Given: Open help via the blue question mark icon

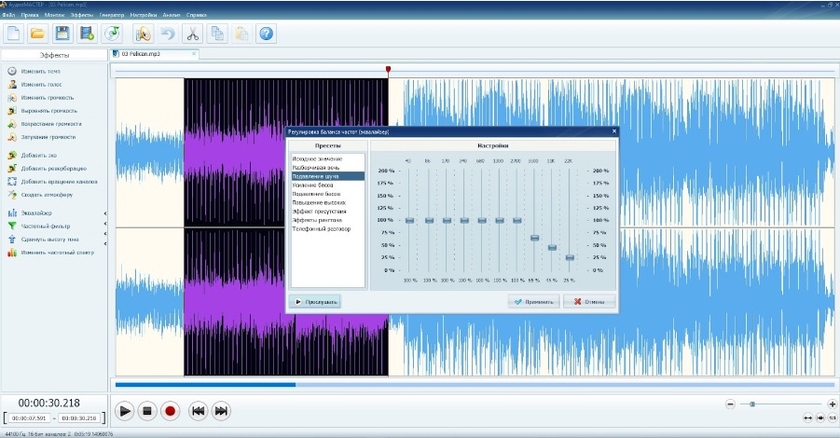Looking at the screenshot, I should [266, 34].
